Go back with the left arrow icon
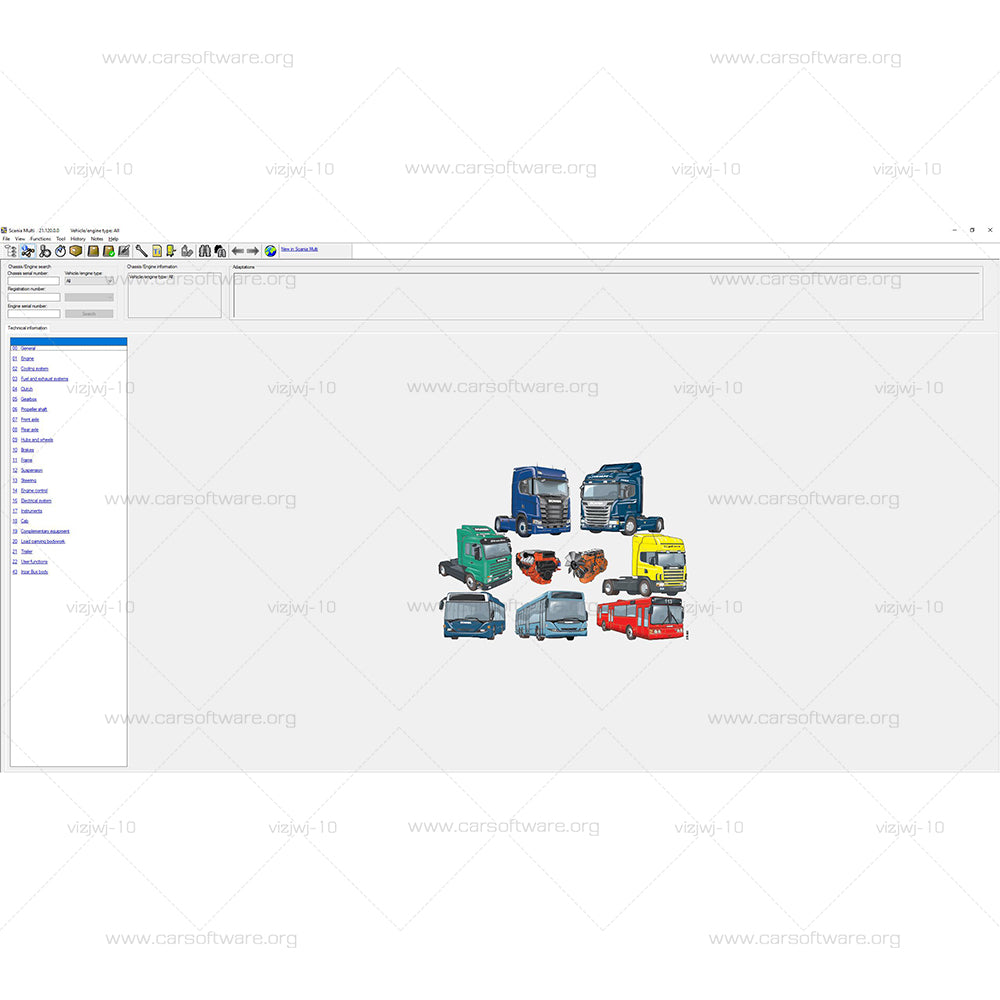The height and width of the screenshot is (1000, 1000). click(x=238, y=251)
